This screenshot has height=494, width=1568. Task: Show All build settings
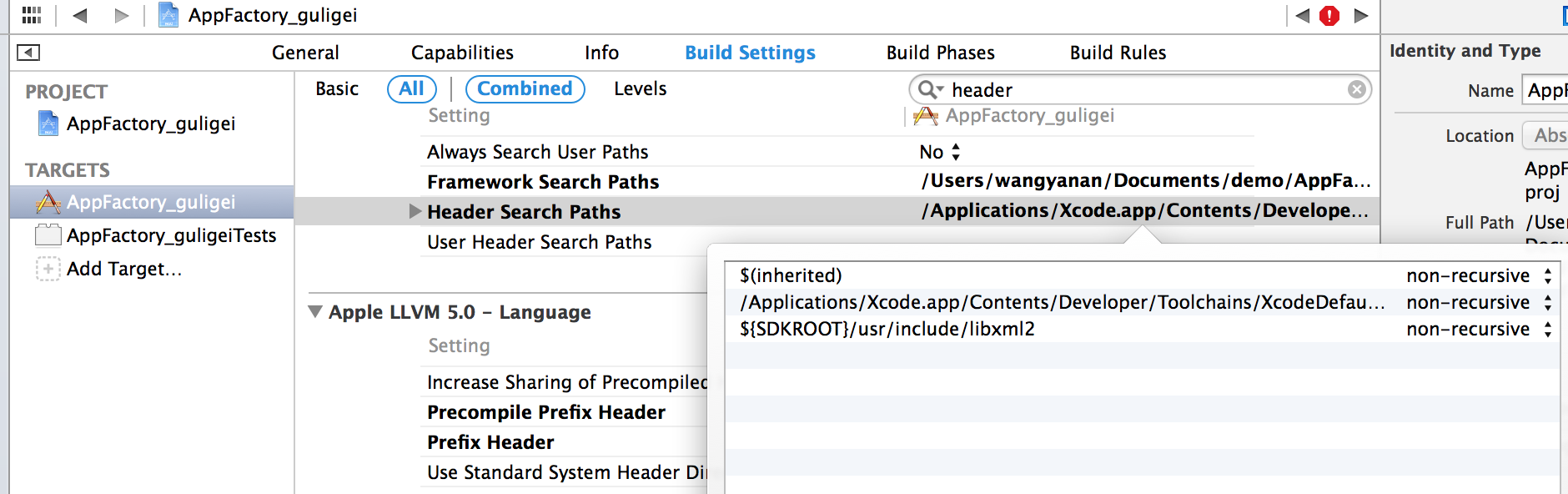(x=412, y=89)
